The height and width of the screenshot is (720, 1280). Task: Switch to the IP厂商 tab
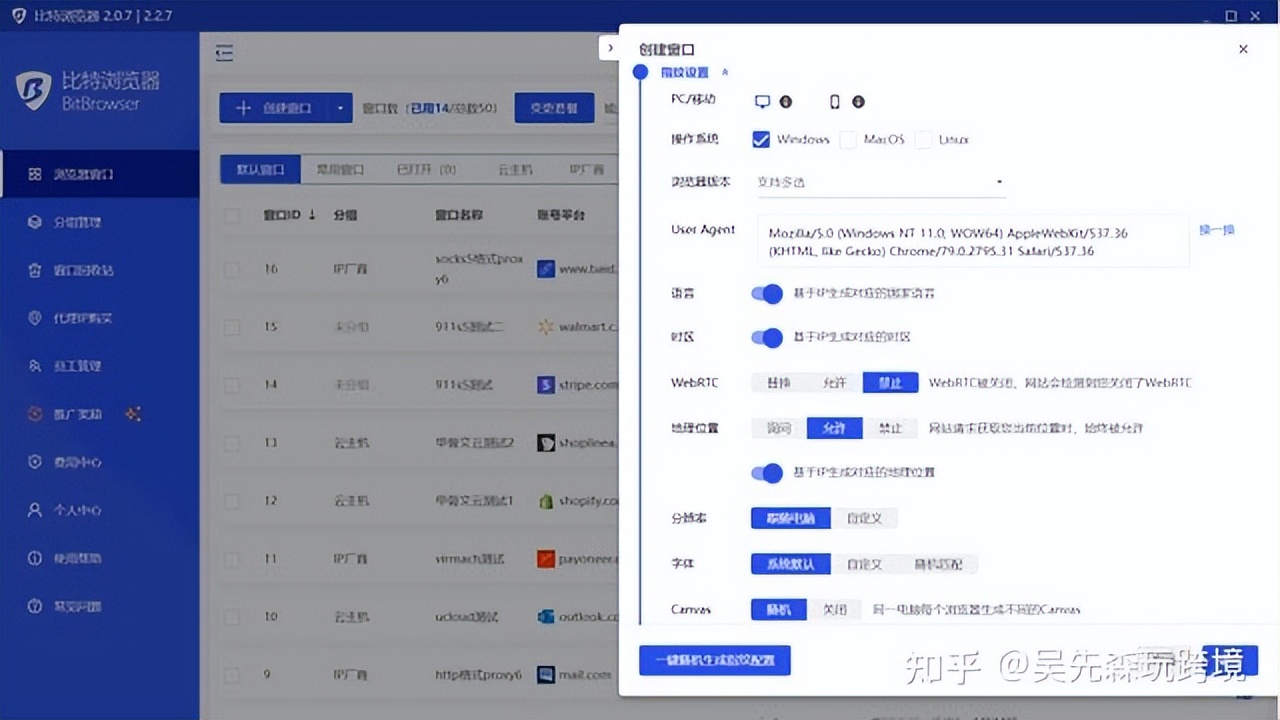coord(587,170)
